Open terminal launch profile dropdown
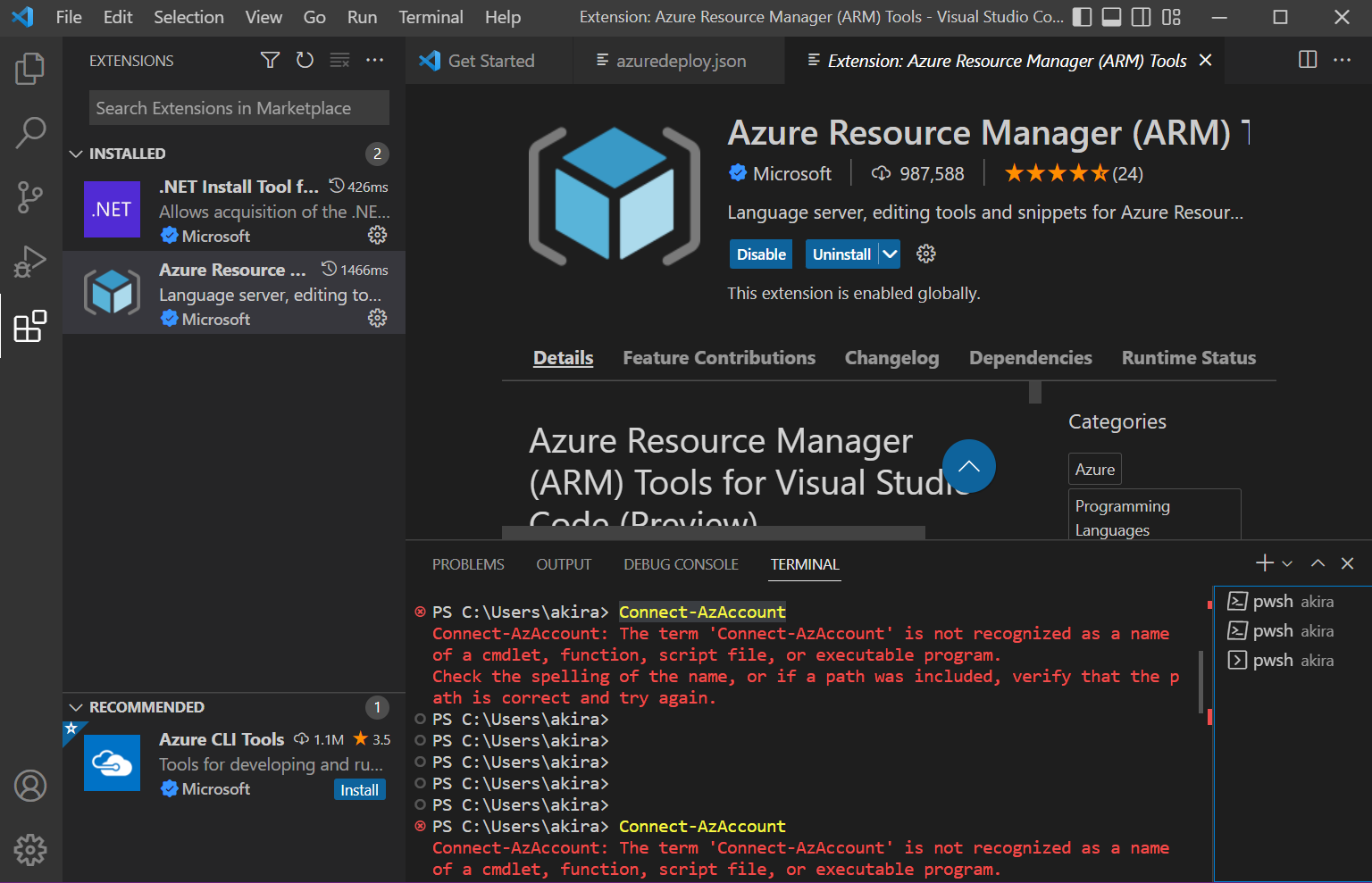1372x883 pixels. coord(1287,563)
